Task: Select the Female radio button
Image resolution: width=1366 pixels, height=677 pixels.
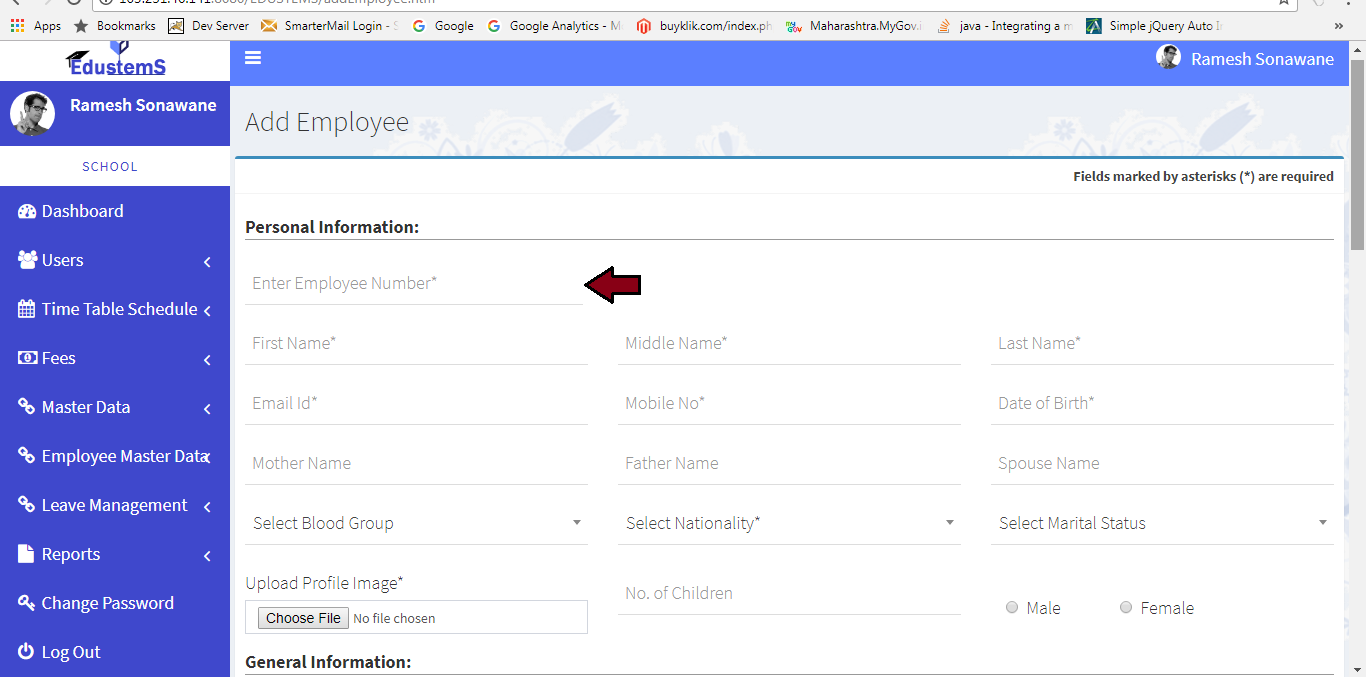Action: 1126,608
